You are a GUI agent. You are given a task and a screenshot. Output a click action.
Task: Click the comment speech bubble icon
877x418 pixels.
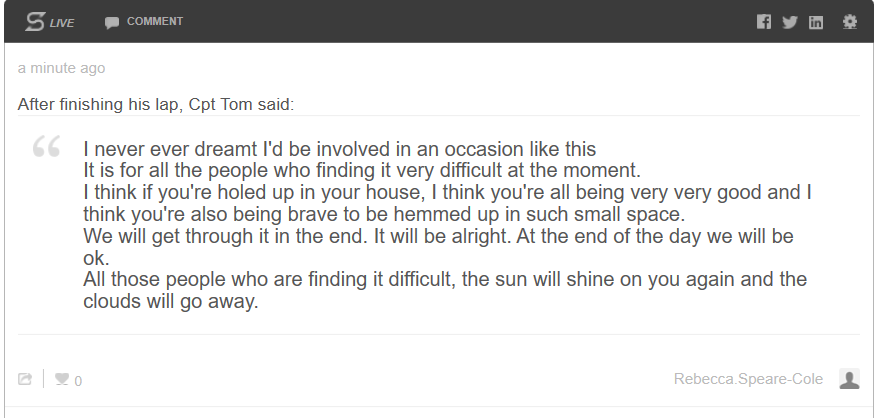112,23
